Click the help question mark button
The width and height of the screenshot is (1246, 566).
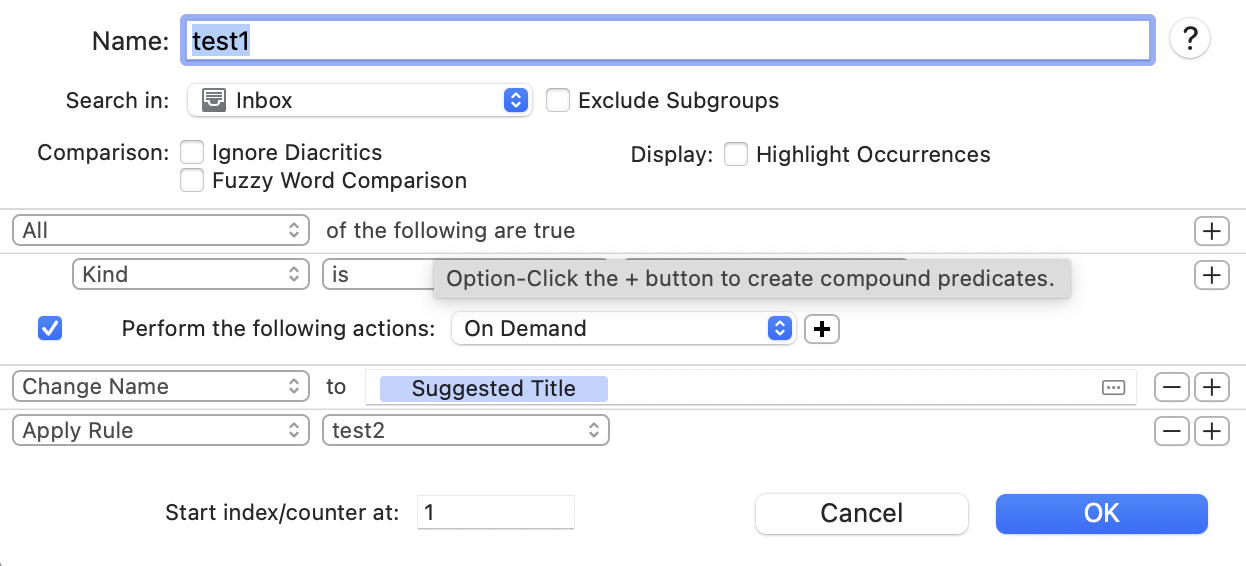coord(1190,39)
